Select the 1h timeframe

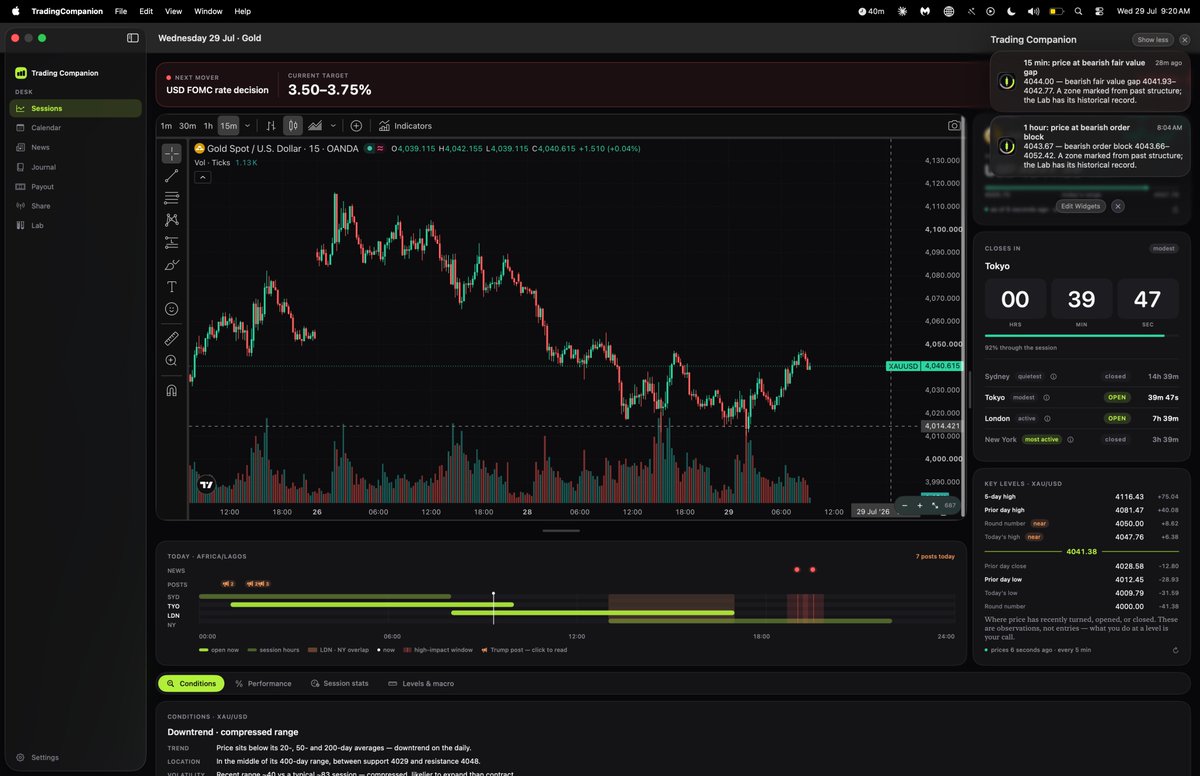[208, 126]
